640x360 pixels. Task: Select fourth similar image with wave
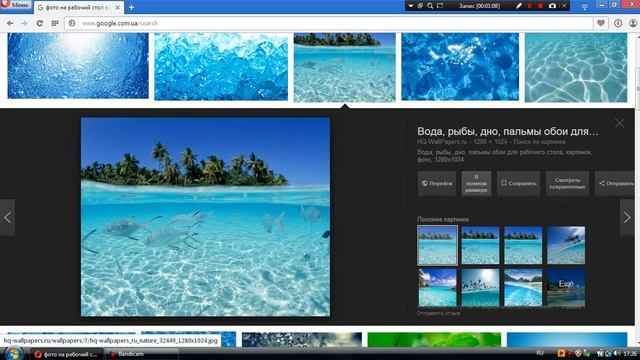pyautogui.click(x=566, y=245)
